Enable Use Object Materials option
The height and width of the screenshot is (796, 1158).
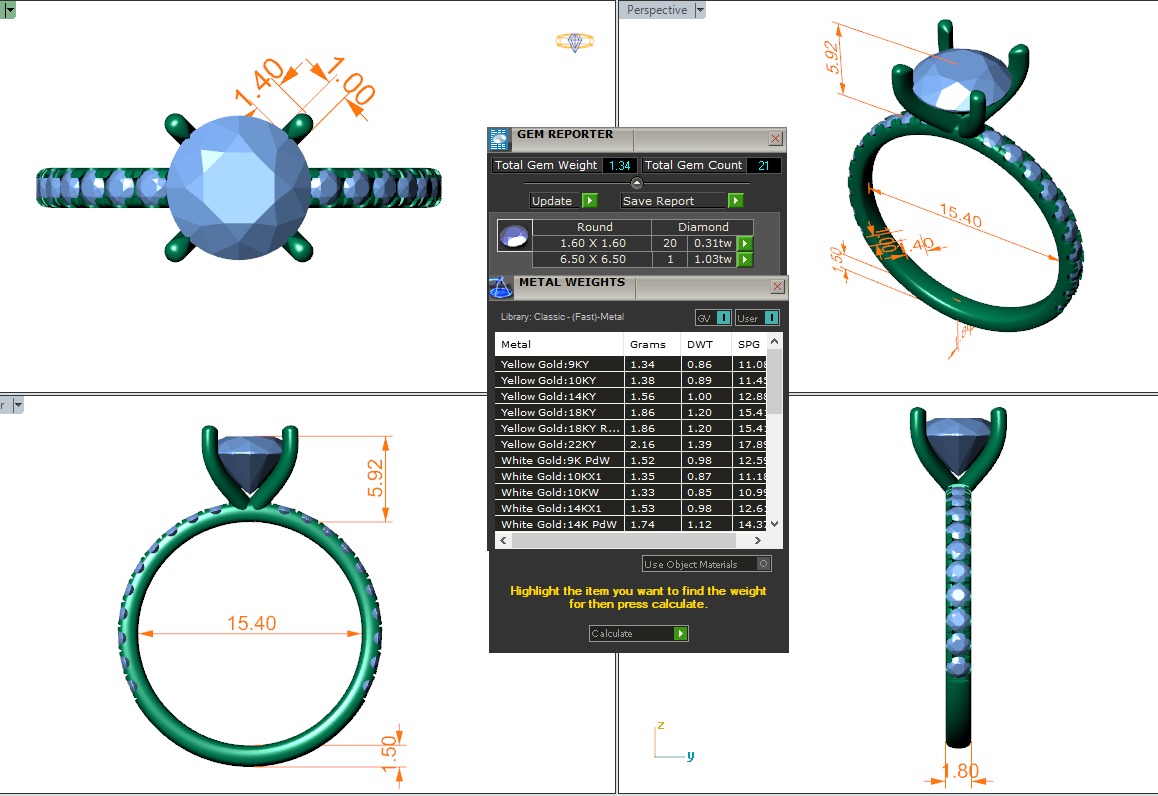click(x=764, y=564)
